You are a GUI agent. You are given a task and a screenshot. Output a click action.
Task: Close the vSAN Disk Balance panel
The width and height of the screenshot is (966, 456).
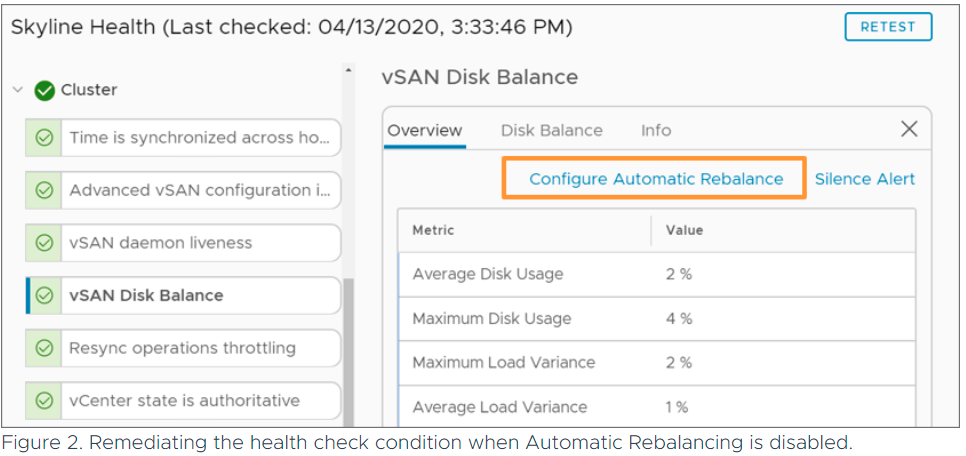(909, 129)
